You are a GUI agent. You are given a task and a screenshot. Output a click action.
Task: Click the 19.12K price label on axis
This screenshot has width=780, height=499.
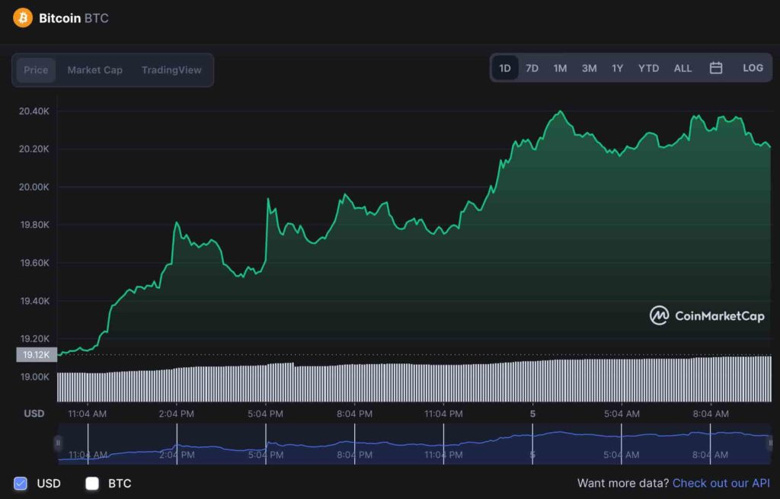pyautogui.click(x=34, y=355)
